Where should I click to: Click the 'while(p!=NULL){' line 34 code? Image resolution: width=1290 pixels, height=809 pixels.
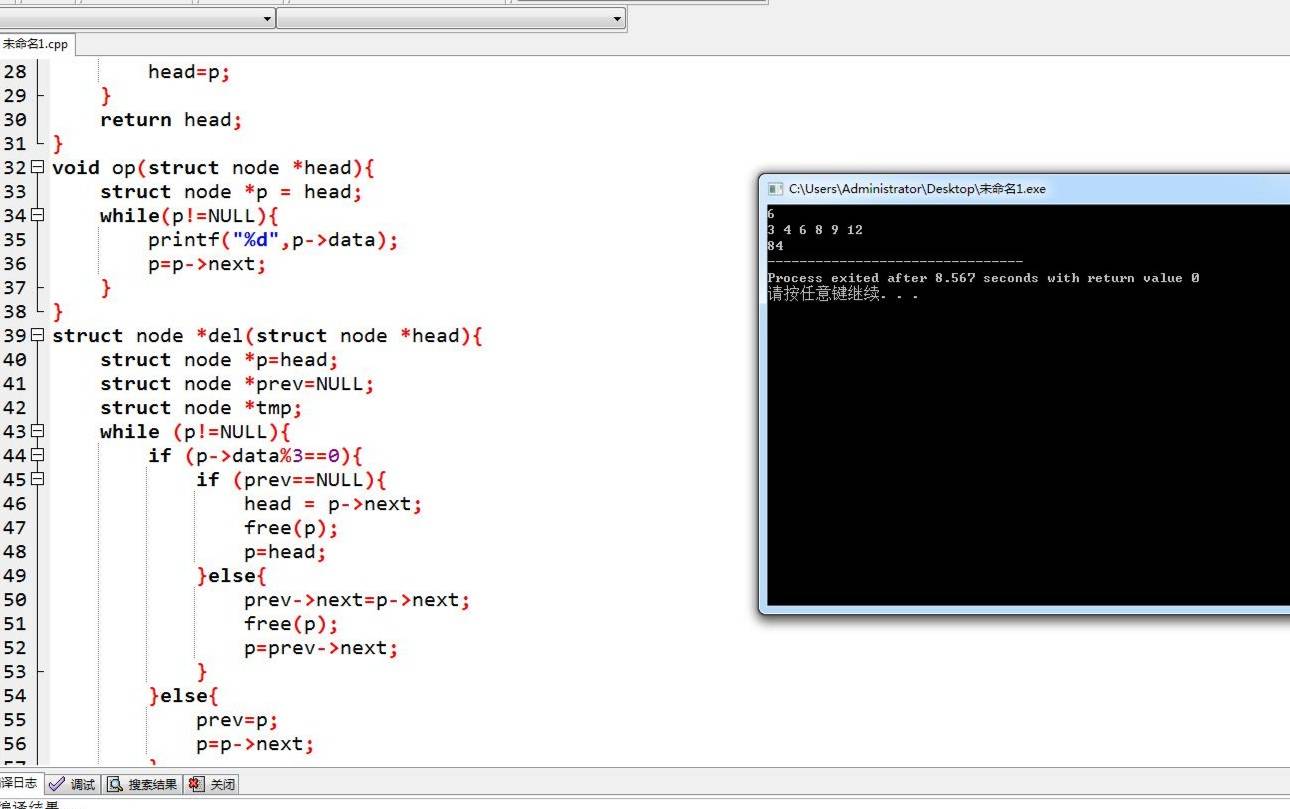click(x=189, y=215)
